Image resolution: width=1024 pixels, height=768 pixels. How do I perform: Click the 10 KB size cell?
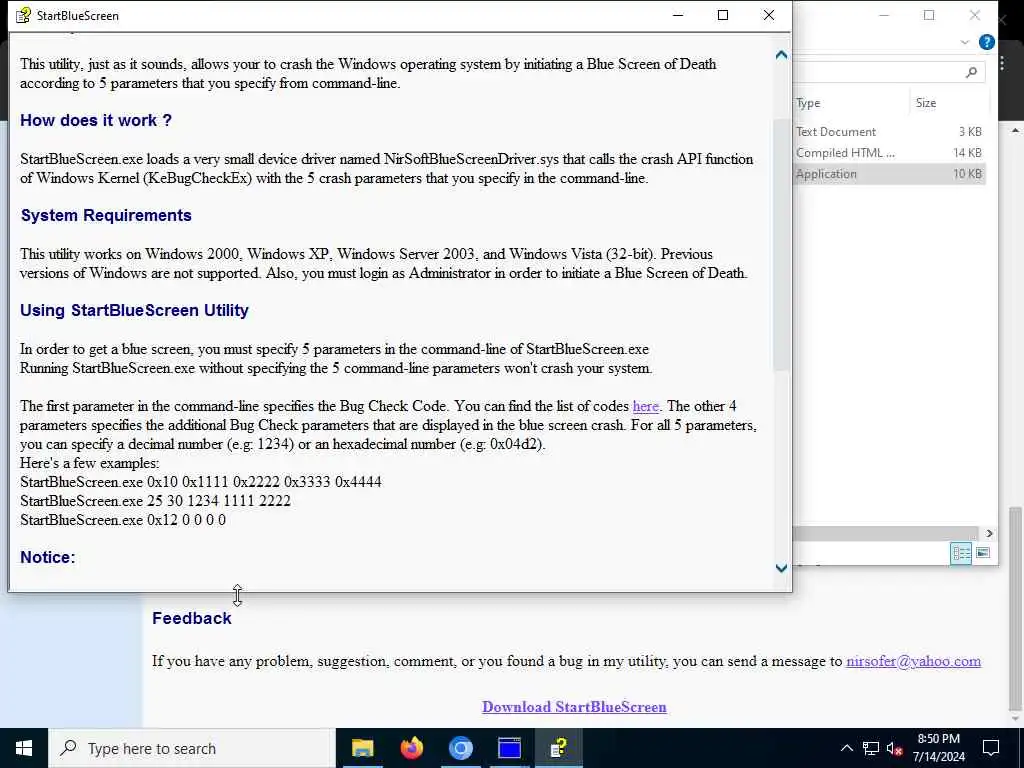pos(967,174)
